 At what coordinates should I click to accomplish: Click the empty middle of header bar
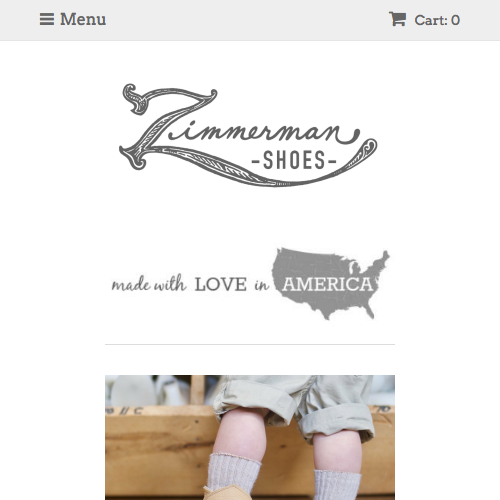click(247, 20)
